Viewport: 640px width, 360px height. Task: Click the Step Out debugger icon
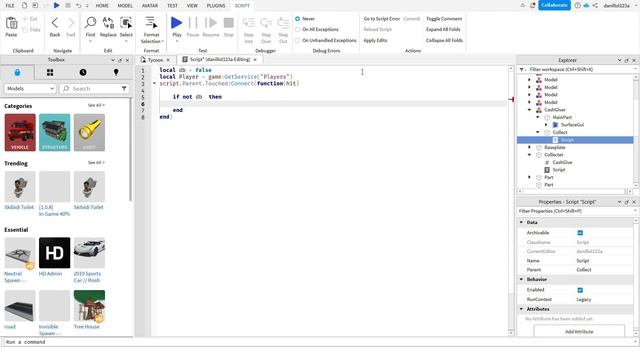click(283, 23)
